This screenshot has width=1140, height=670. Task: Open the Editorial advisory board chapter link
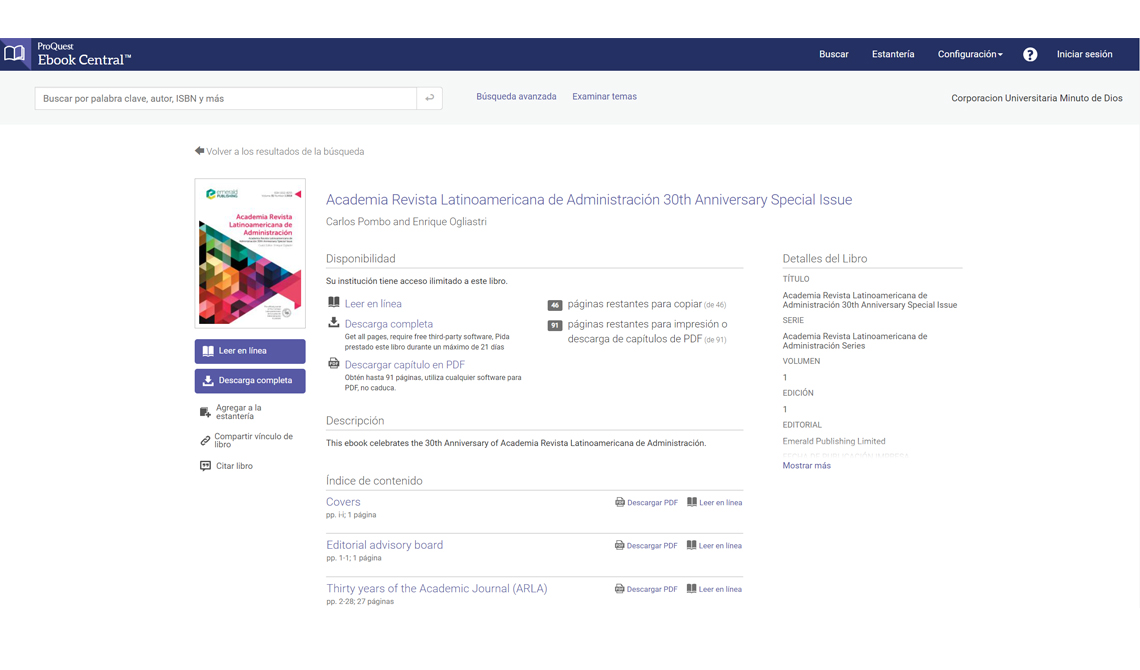pos(385,545)
